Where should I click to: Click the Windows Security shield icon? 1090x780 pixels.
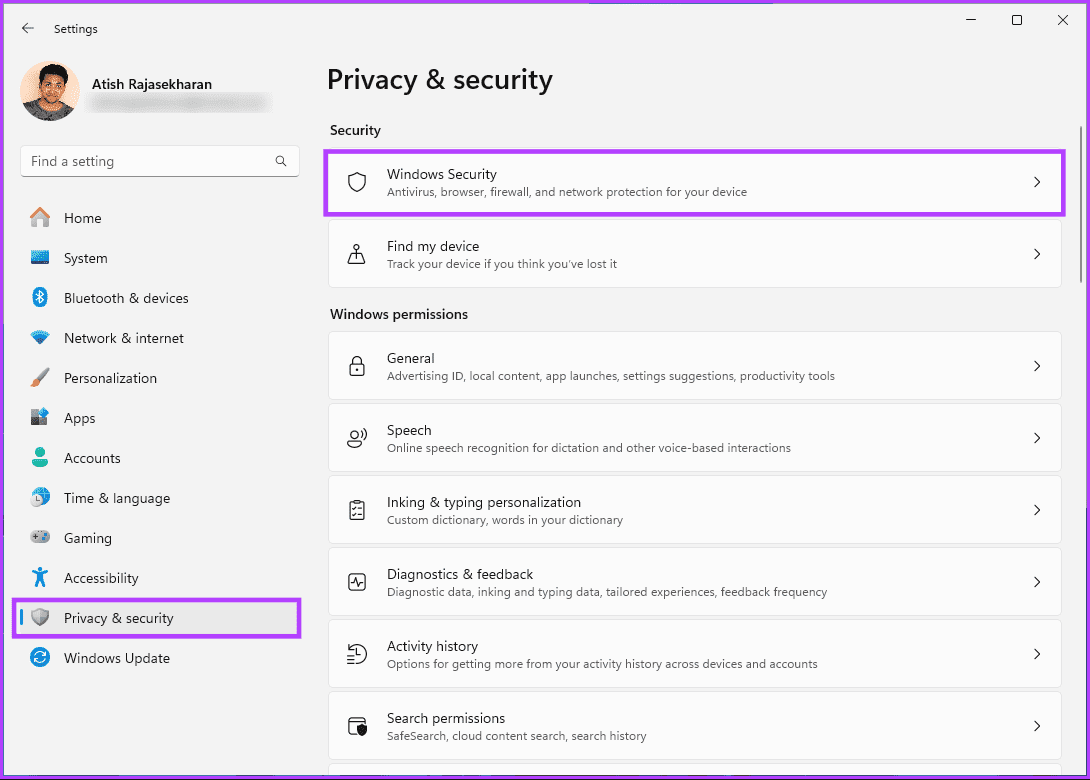point(357,182)
